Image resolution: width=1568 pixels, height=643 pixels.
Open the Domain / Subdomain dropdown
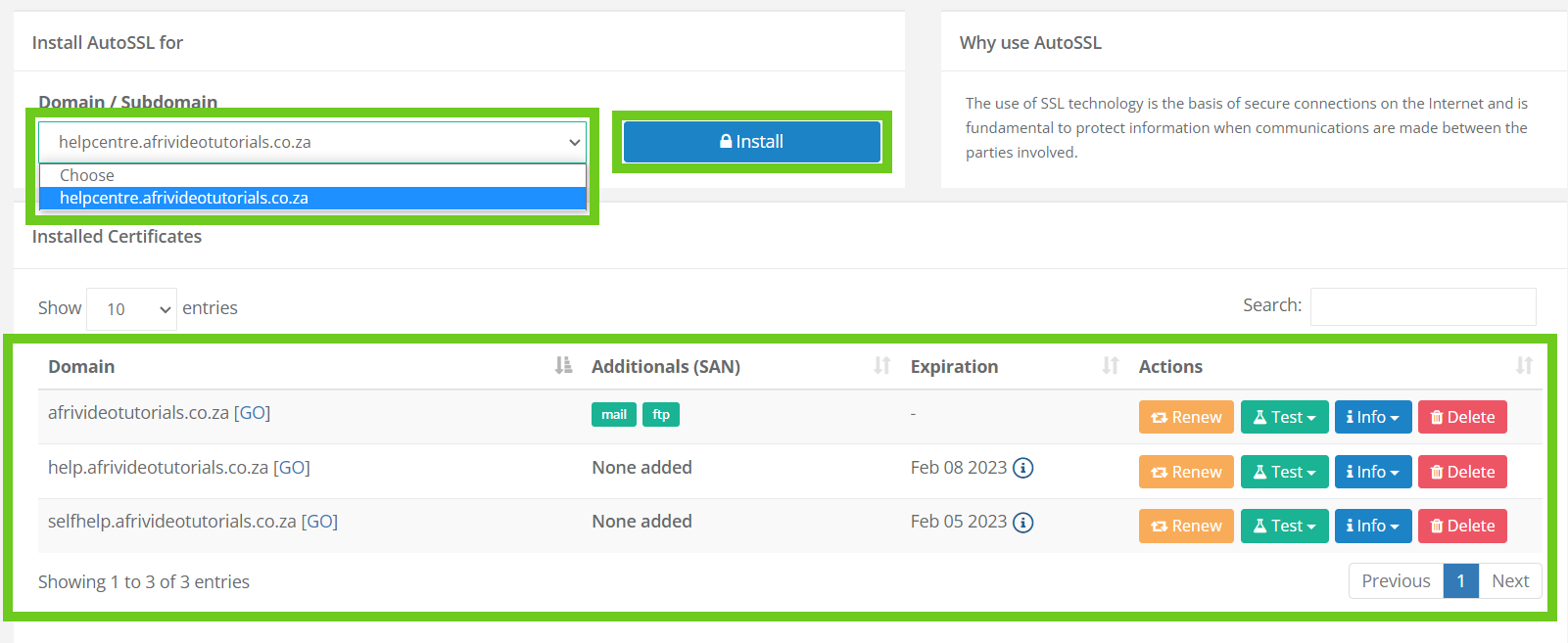click(x=312, y=142)
